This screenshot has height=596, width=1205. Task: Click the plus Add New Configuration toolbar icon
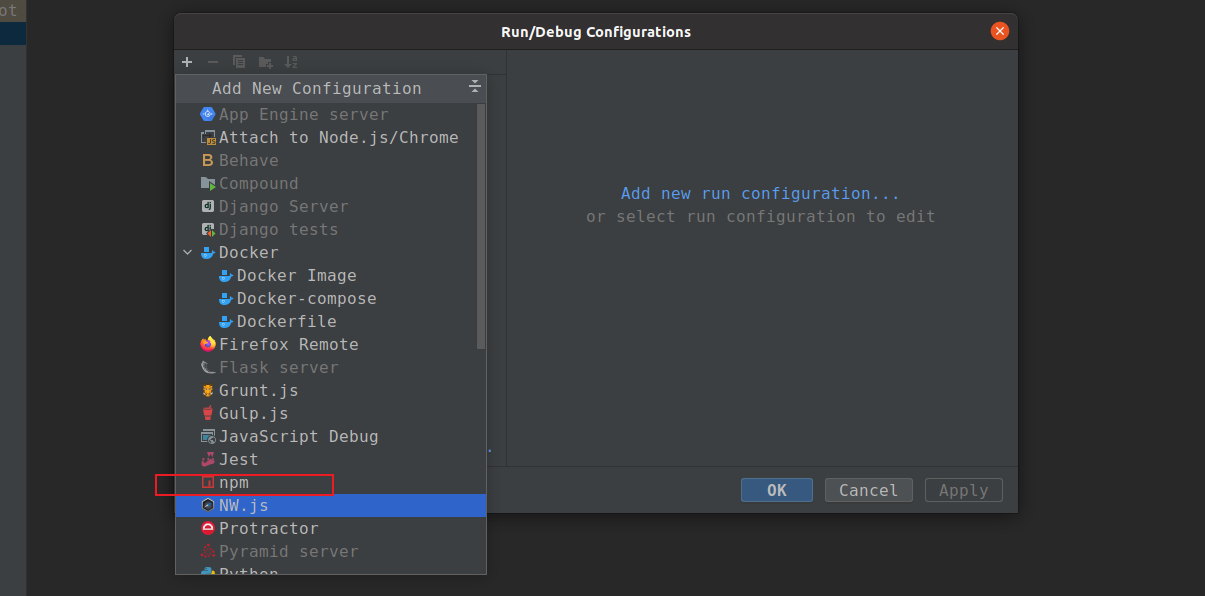tap(187, 62)
